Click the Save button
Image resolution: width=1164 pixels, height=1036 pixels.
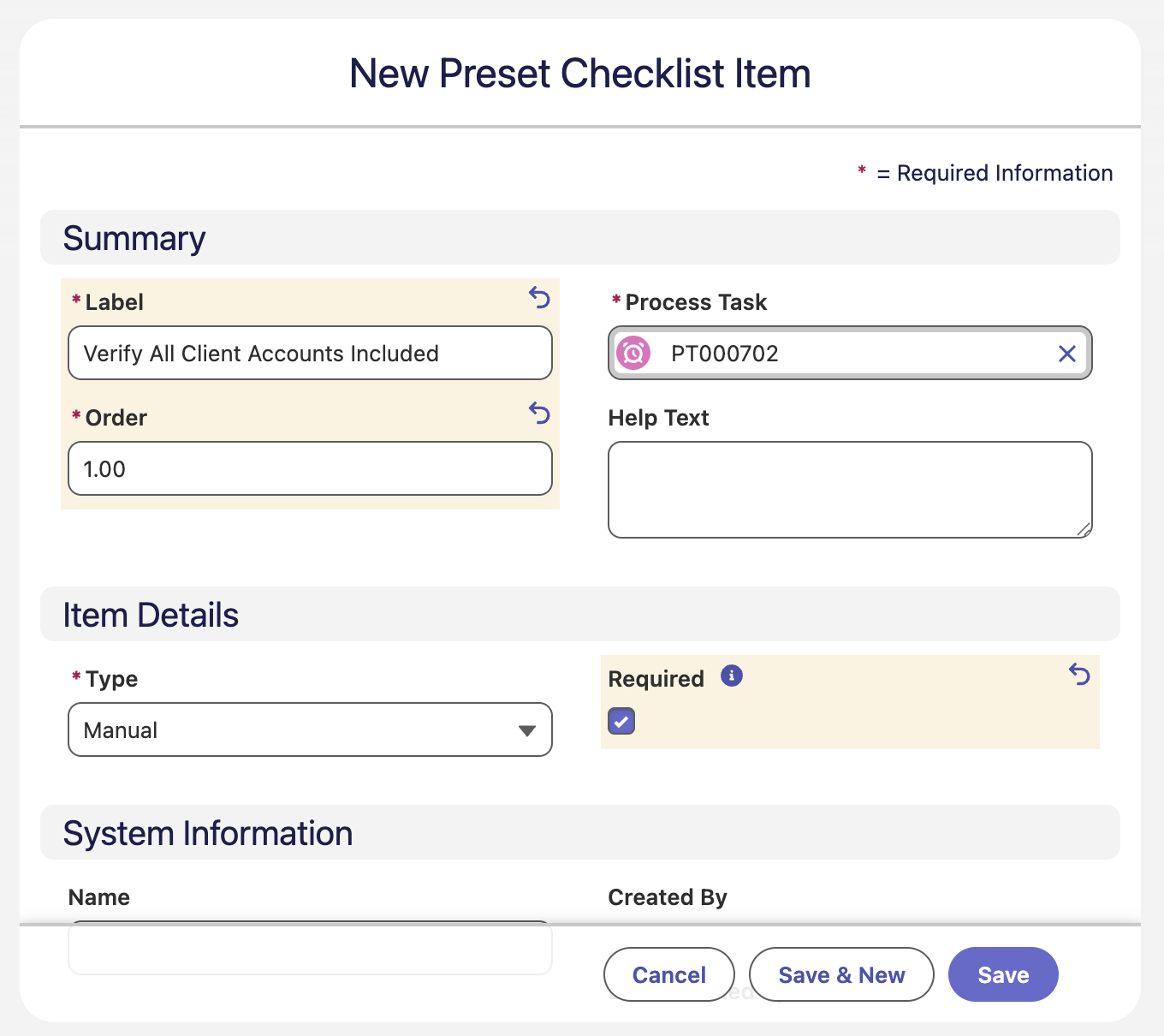click(x=1003, y=974)
